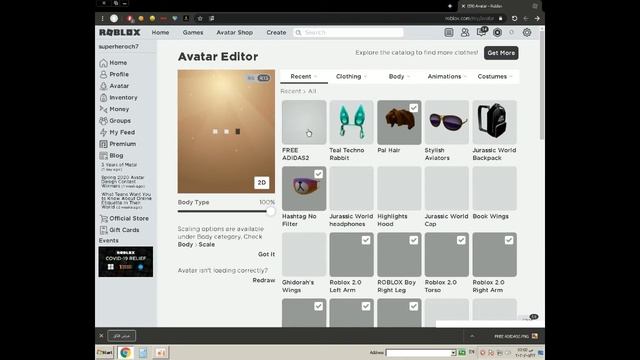Open the news feed icon in the top navbar
Viewport: 640px width, 360px height.
pyautogui.click(x=449, y=32)
